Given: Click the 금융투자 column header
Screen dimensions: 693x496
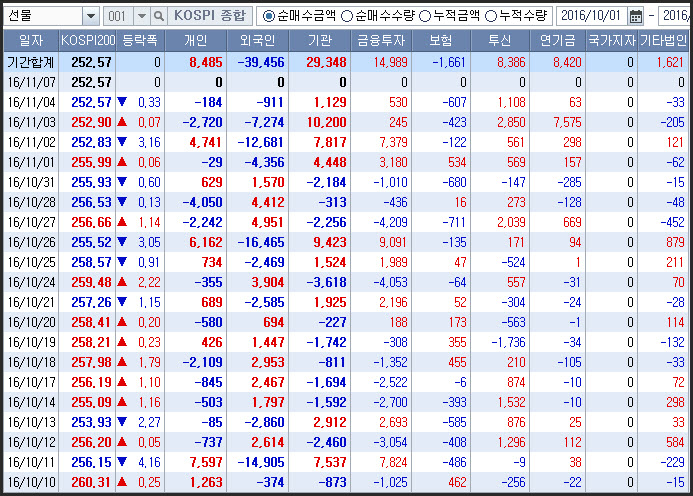Looking at the screenshot, I should (381, 41).
